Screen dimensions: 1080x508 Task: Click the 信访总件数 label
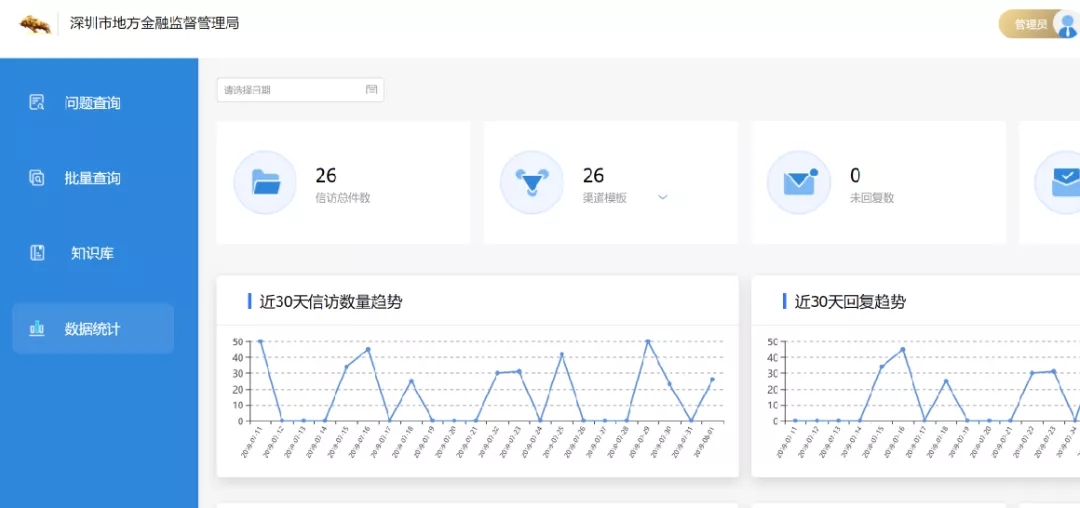(343, 198)
